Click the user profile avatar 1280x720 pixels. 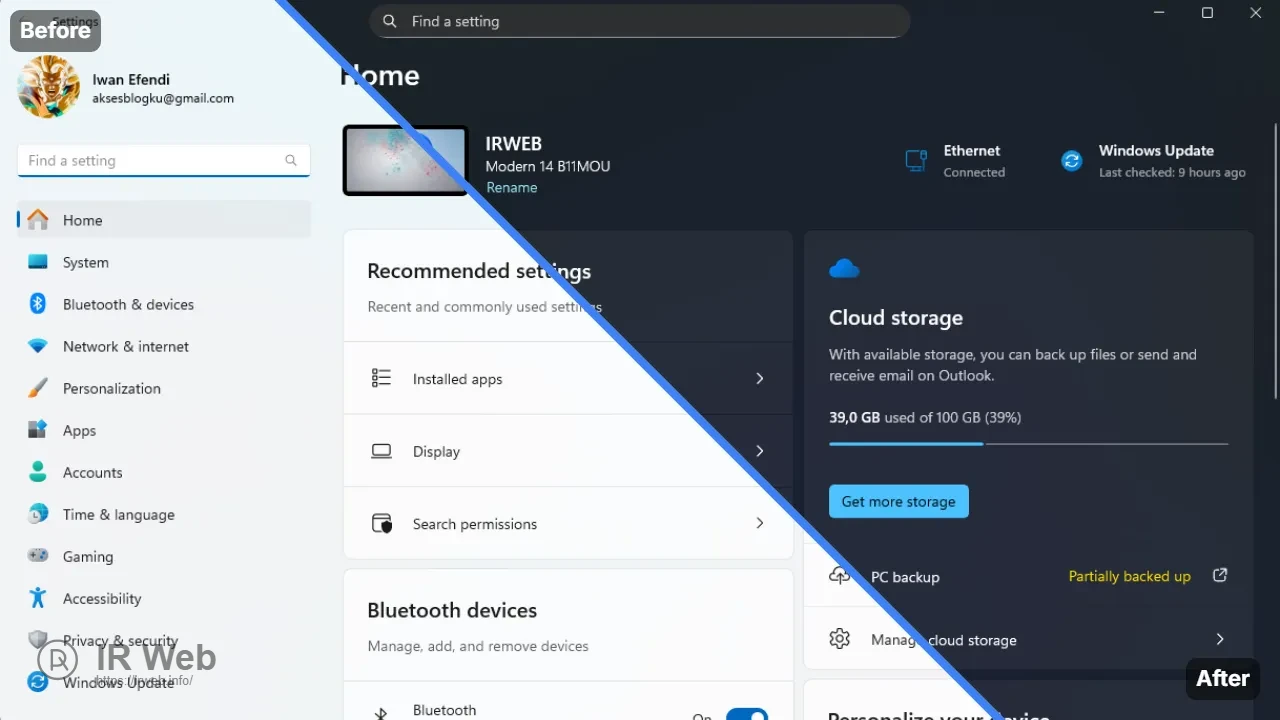pyautogui.click(x=48, y=87)
